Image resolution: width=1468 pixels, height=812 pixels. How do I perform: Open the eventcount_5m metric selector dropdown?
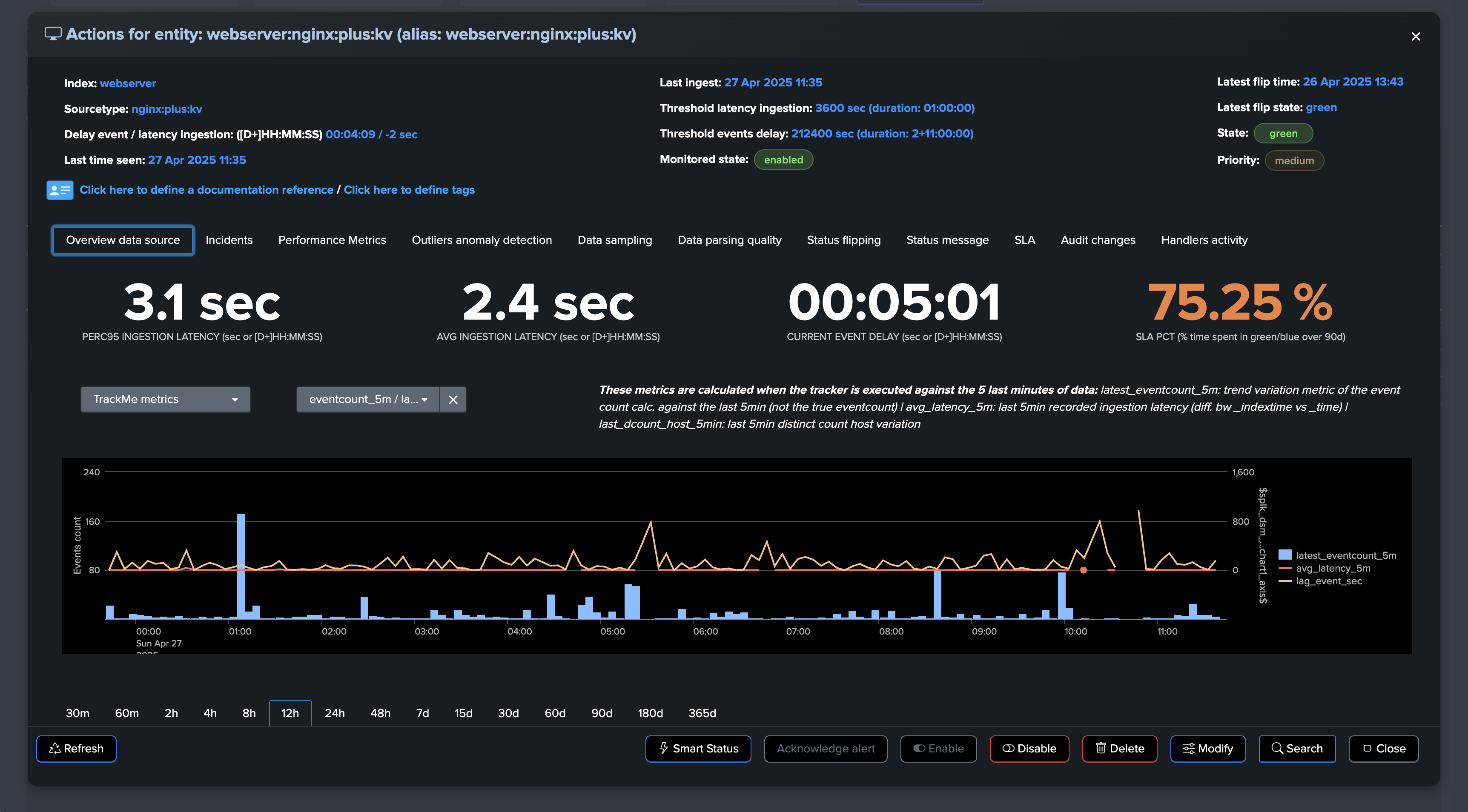pos(368,400)
